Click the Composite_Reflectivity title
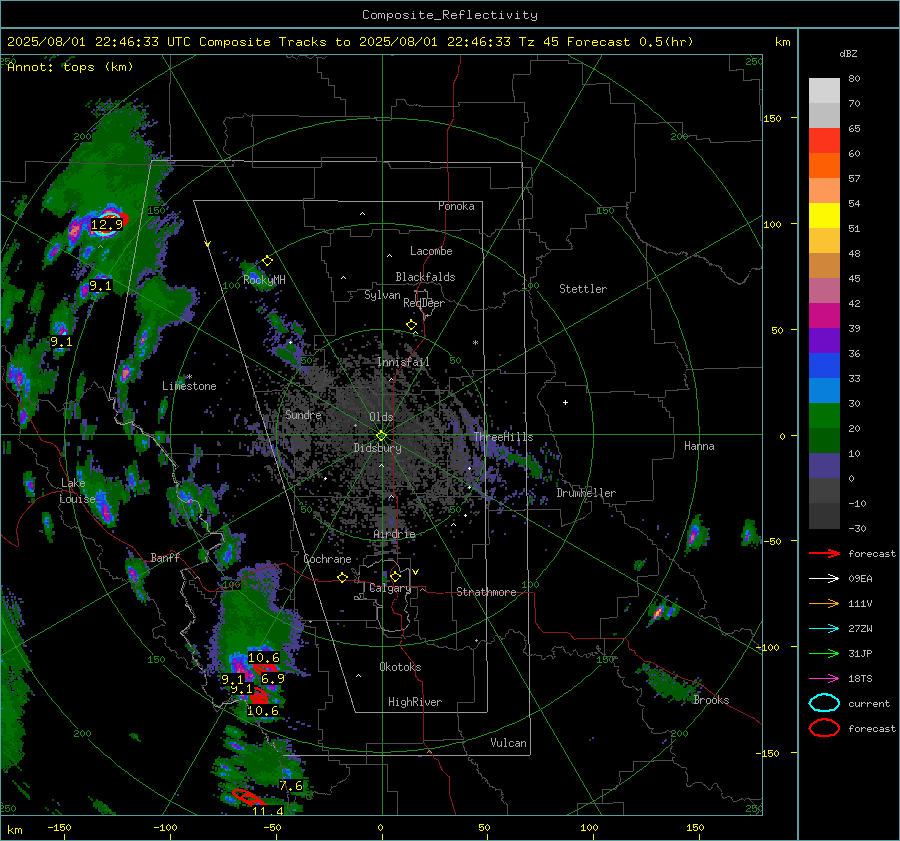This screenshot has height=841, width=900. 450,15
